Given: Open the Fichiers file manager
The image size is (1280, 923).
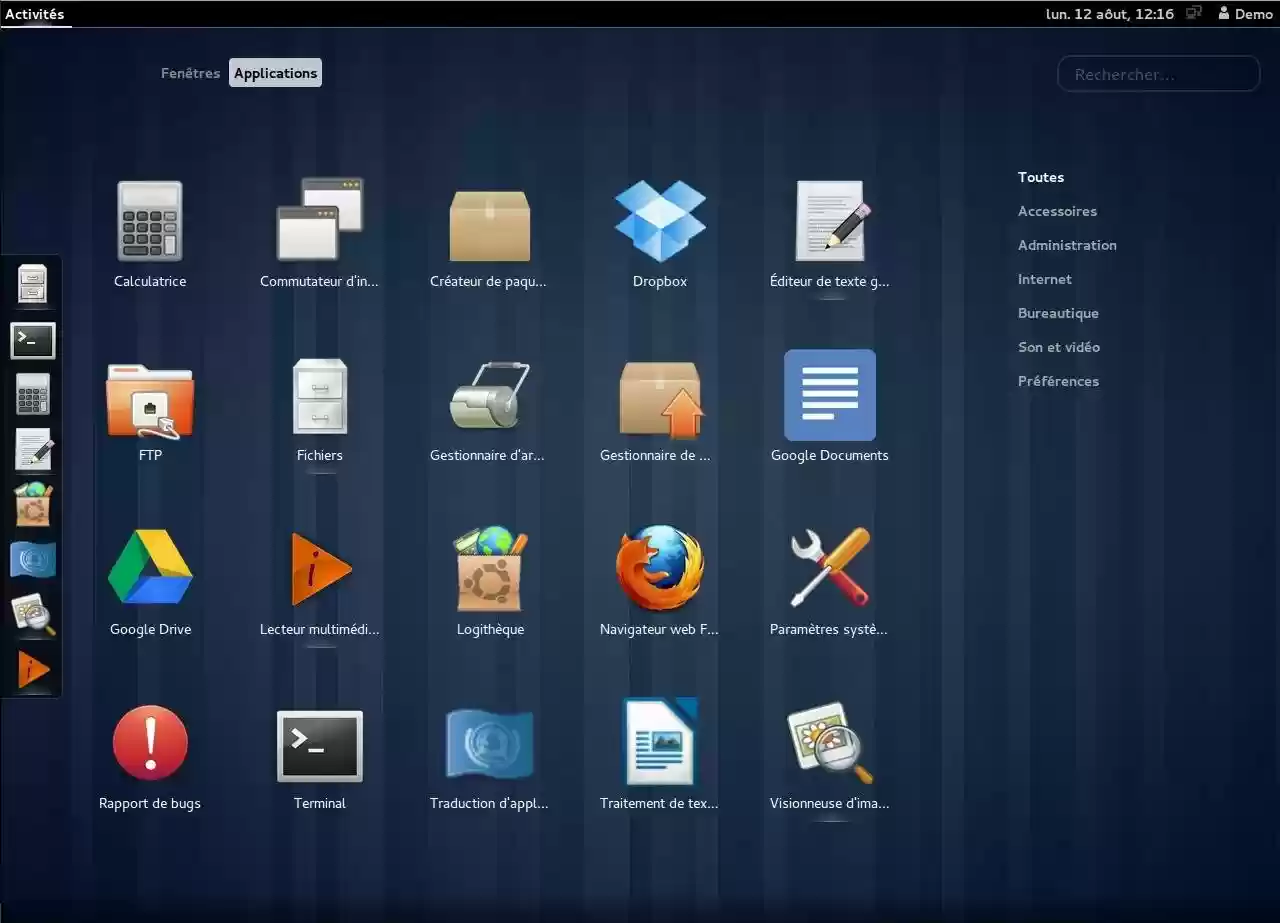Looking at the screenshot, I should pos(319,396).
